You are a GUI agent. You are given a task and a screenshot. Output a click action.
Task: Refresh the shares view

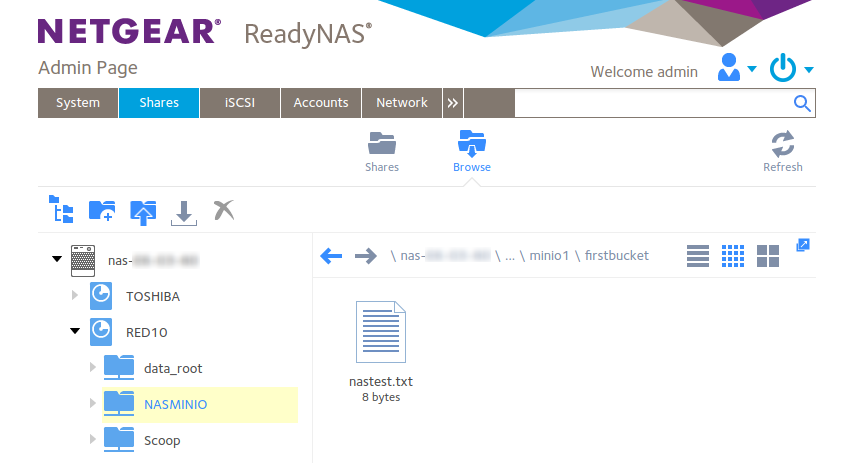click(782, 150)
